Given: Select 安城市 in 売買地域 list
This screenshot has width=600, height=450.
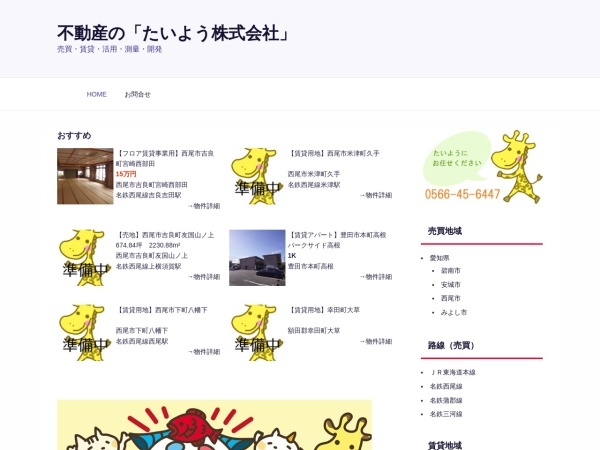Looking at the screenshot, I should (x=450, y=285).
